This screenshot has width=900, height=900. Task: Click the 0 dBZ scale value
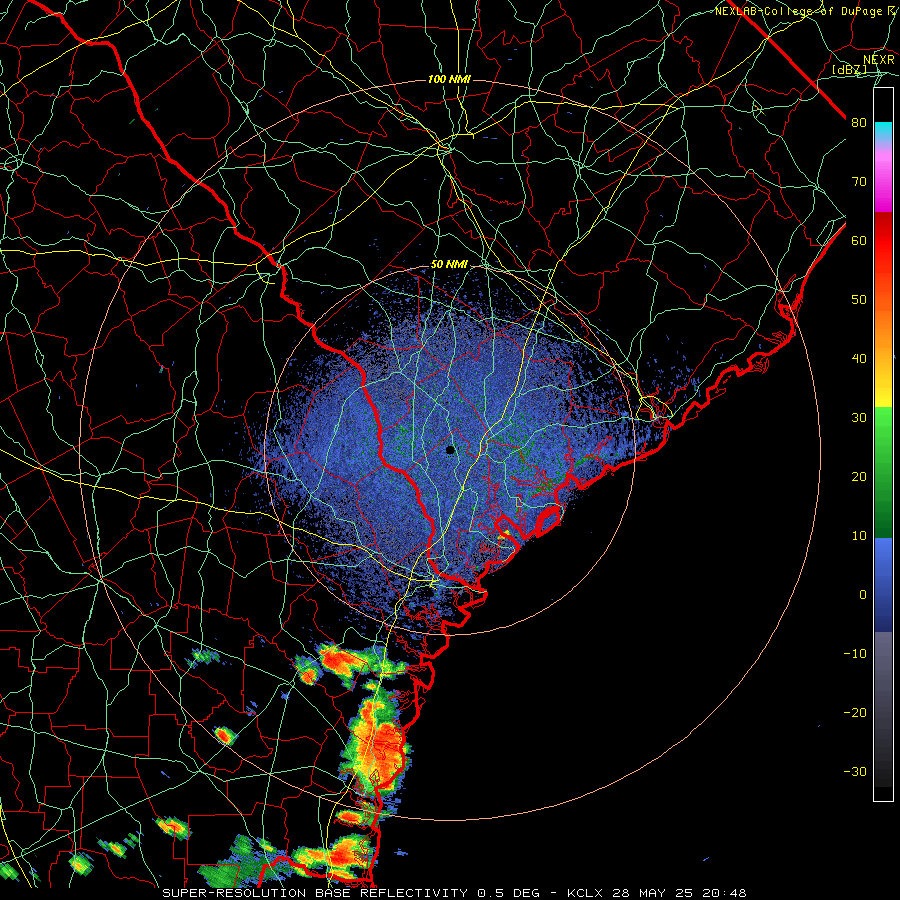(x=863, y=595)
